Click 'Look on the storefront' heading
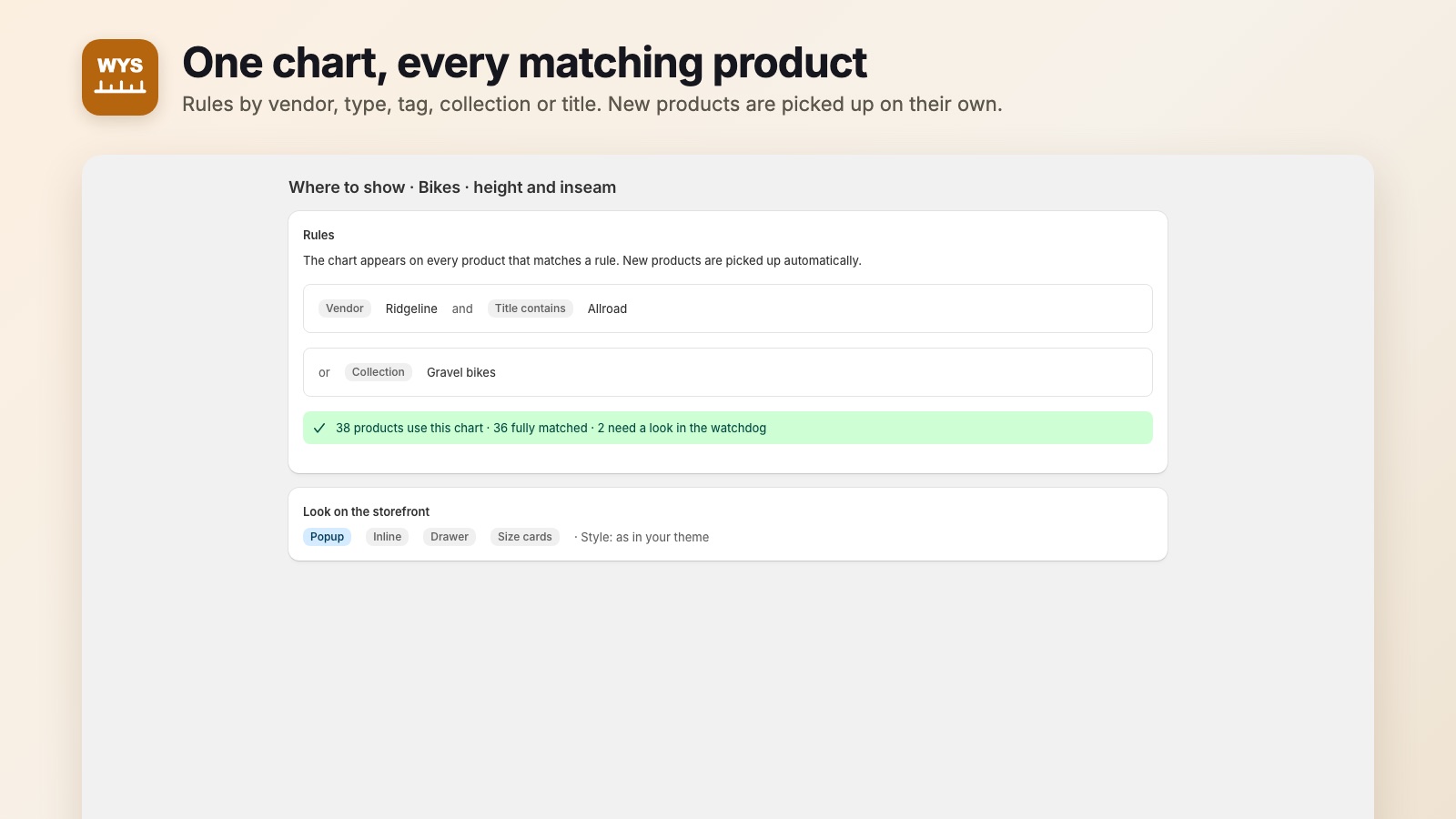The width and height of the screenshot is (1456, 819). (366, 511)
